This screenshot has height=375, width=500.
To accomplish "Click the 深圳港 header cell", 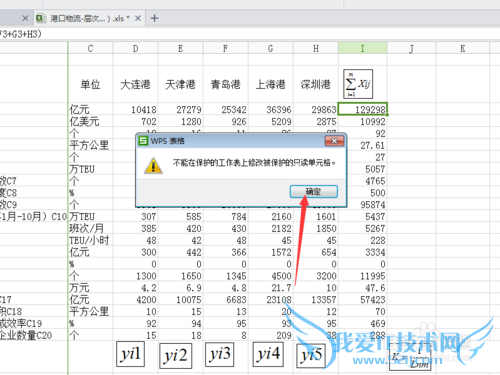I will pos(316,84).
